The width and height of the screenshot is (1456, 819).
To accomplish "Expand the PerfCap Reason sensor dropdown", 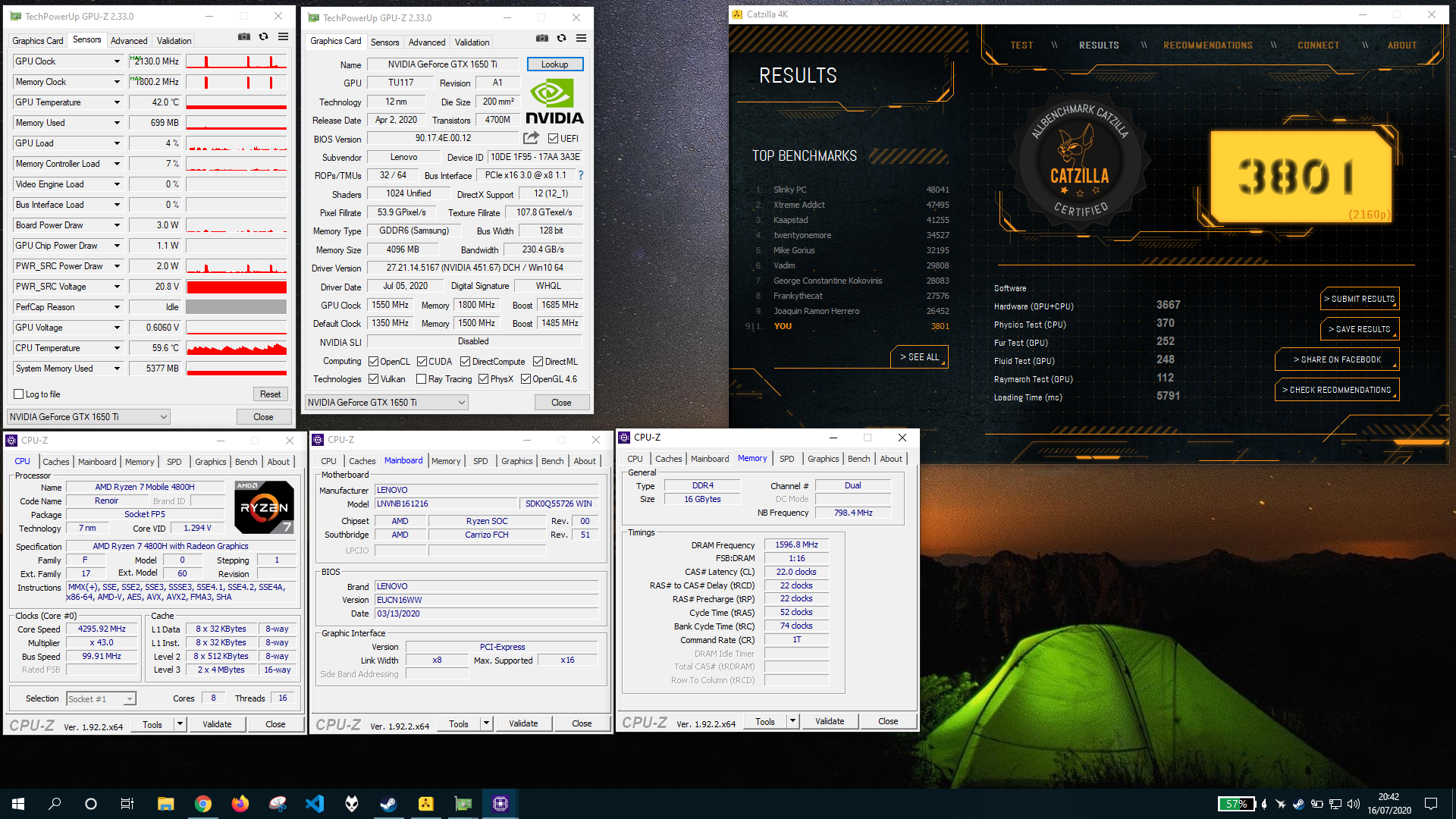I will (x=117, y=307).
